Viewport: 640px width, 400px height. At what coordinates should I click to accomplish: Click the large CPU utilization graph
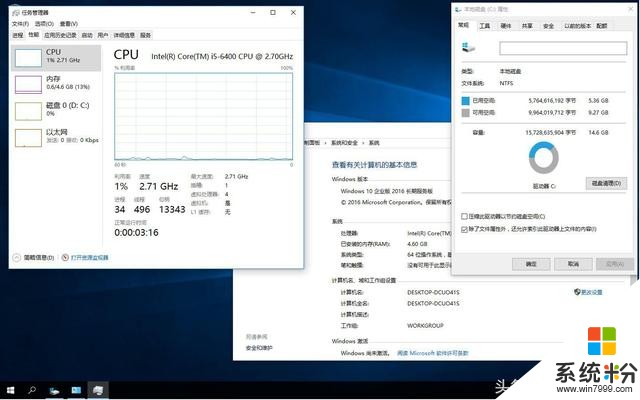tap(203, 117)
